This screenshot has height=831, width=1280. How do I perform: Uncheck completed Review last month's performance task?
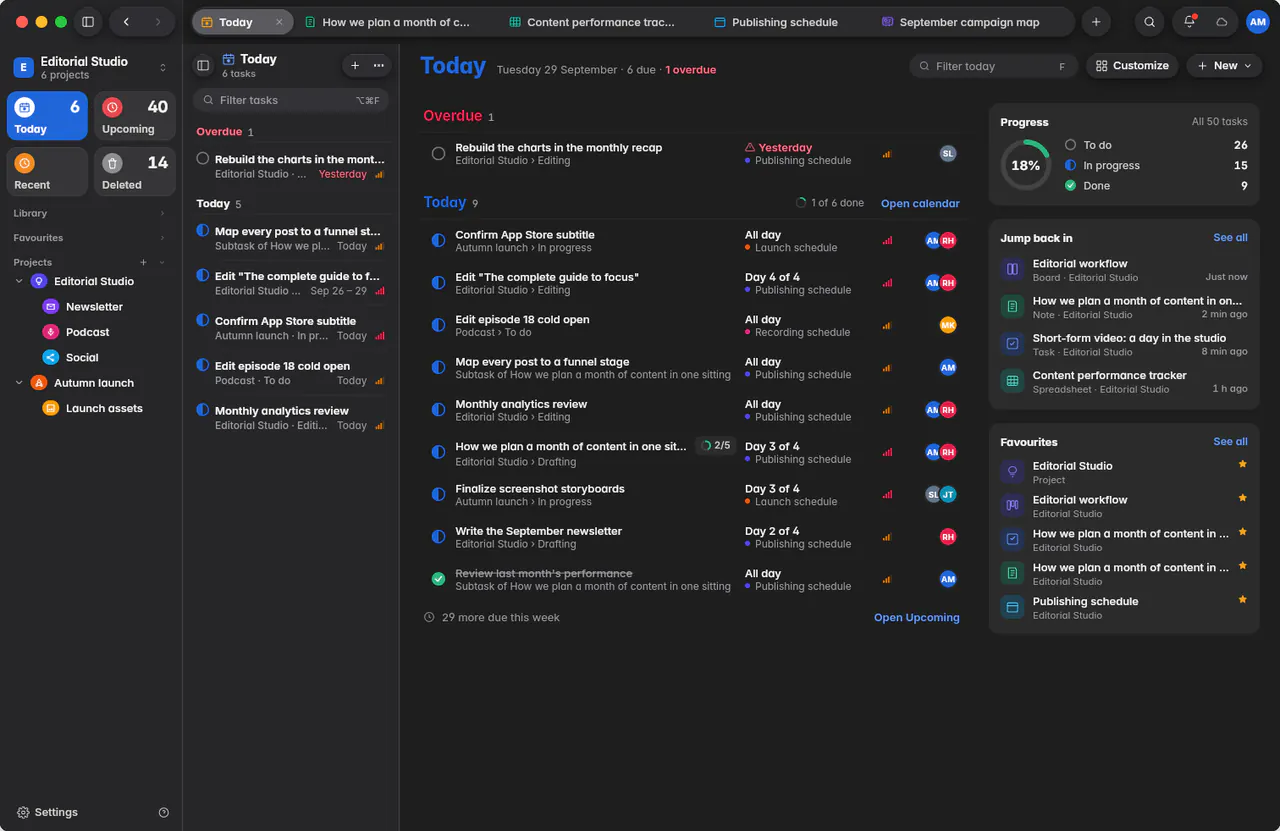pos(438,579)
